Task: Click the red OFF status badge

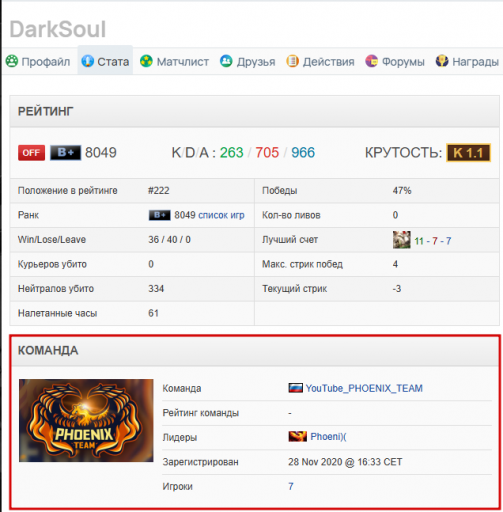Action: (31, 153)
